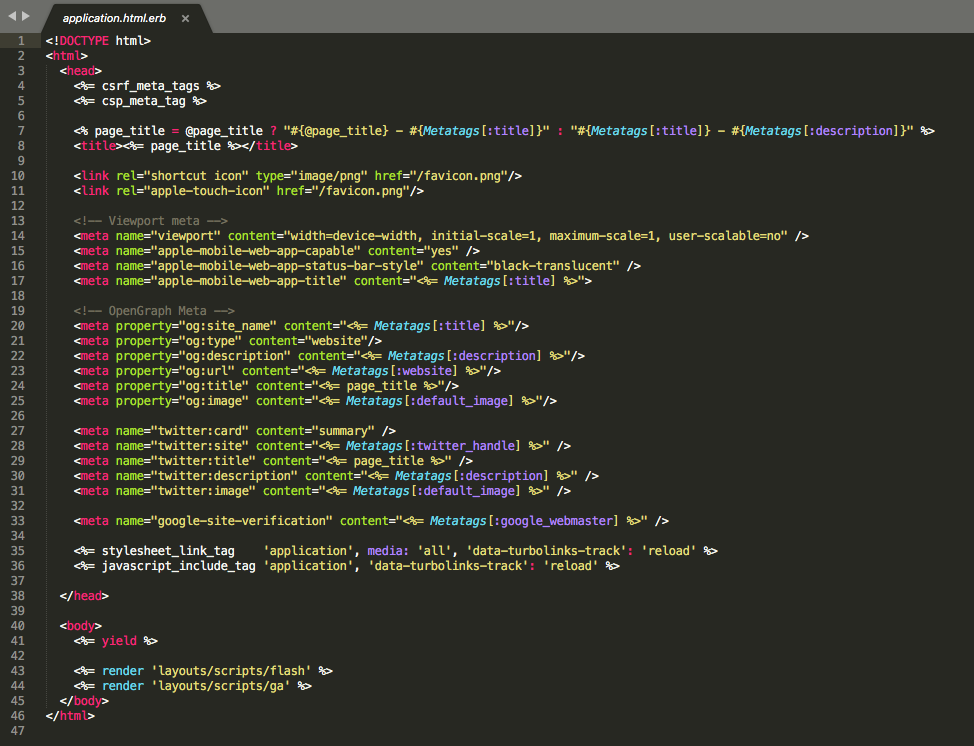Click the forward navigation arrow left of the tab
The width and height of the screenshot is (974, 746).
25,16
